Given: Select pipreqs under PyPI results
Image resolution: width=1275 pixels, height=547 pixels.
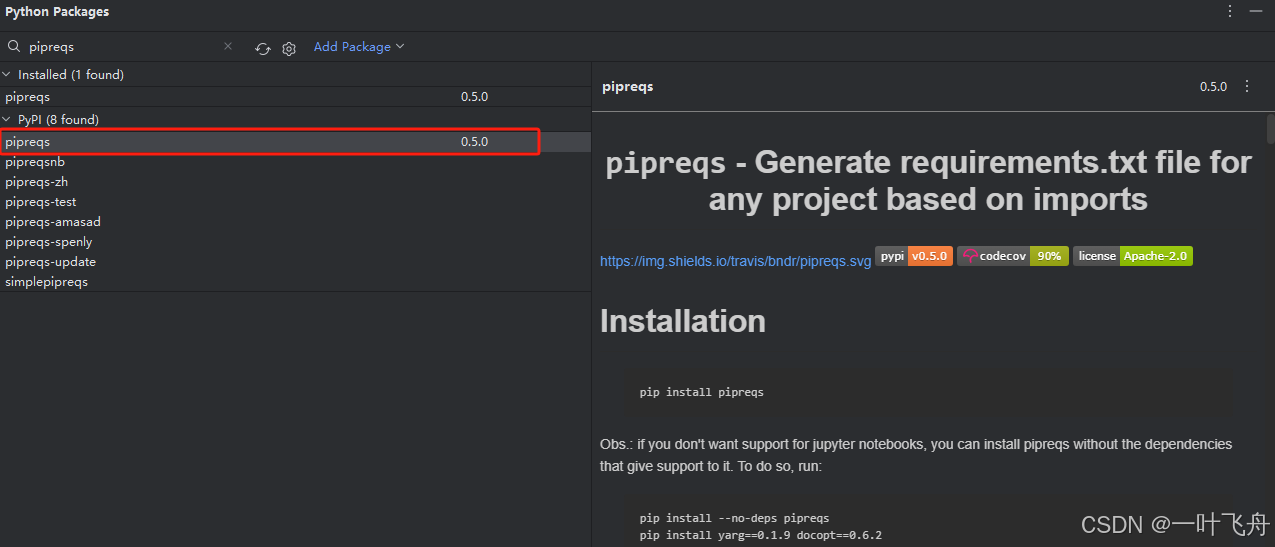Looking at the screenshot, I should [295, 142].
